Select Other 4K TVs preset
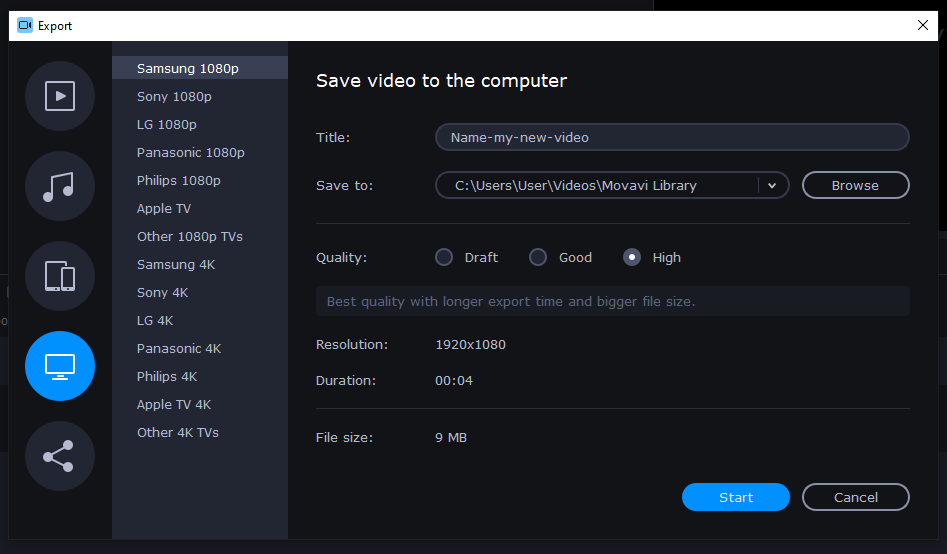 coord(178,433)
